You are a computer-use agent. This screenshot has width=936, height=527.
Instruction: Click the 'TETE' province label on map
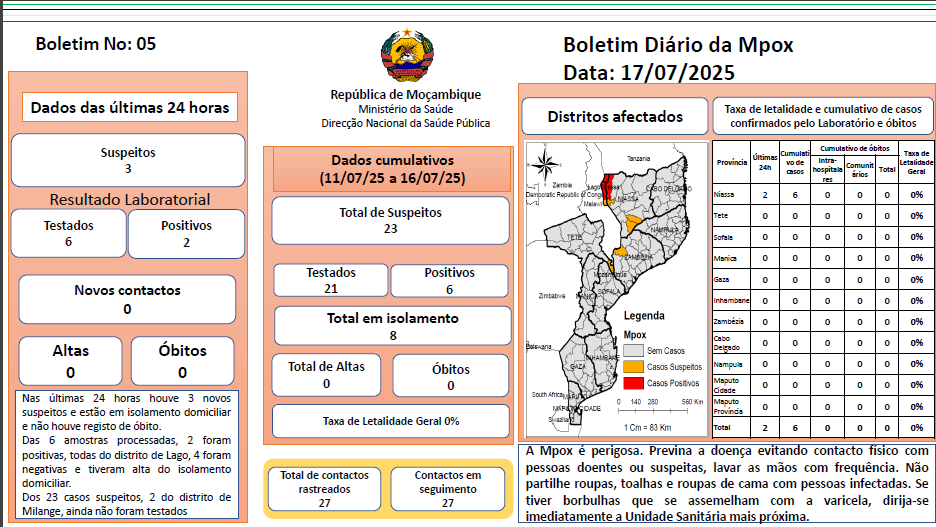tap(574, 237)
